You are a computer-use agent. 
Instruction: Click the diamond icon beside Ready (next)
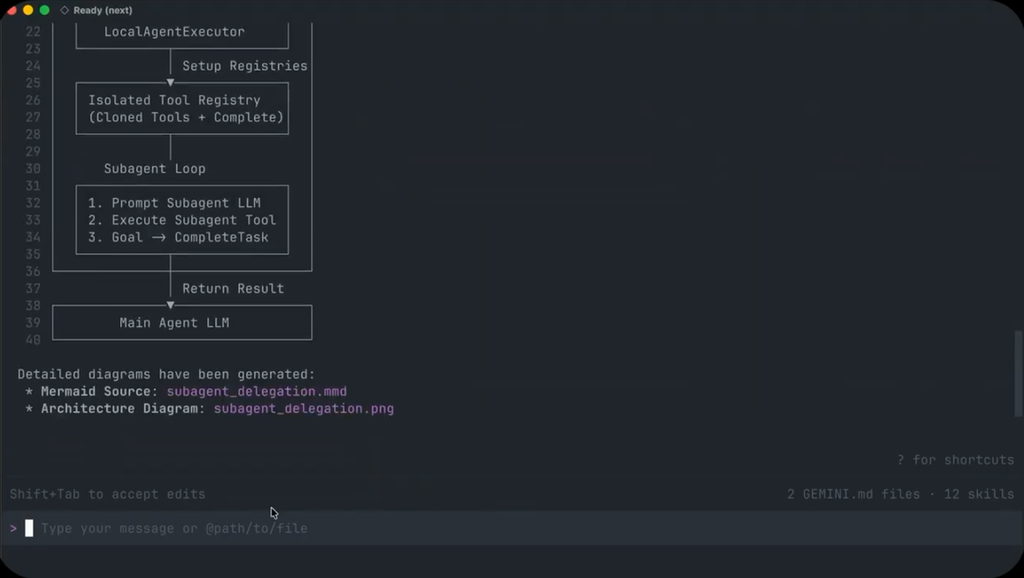coord(64,10)
